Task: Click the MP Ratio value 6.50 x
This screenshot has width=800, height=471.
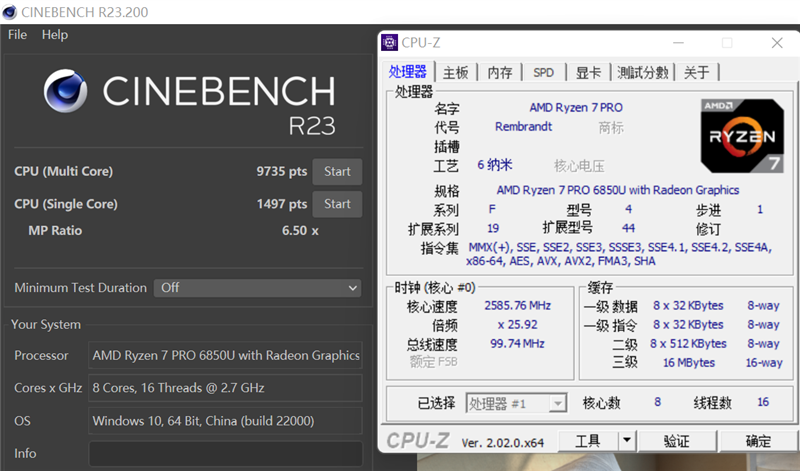Action: (x=300, y=231)
